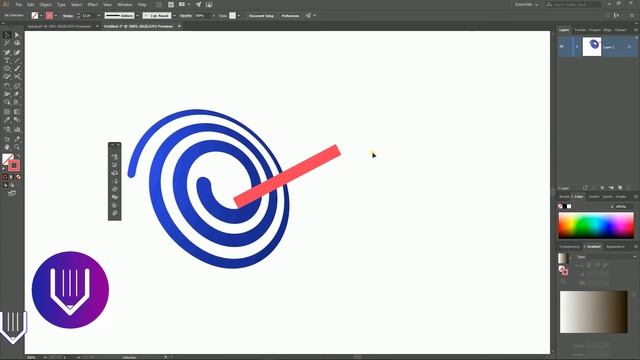Select the Ellipse tool
Screen dimensions: 640x360
(7, 69)
